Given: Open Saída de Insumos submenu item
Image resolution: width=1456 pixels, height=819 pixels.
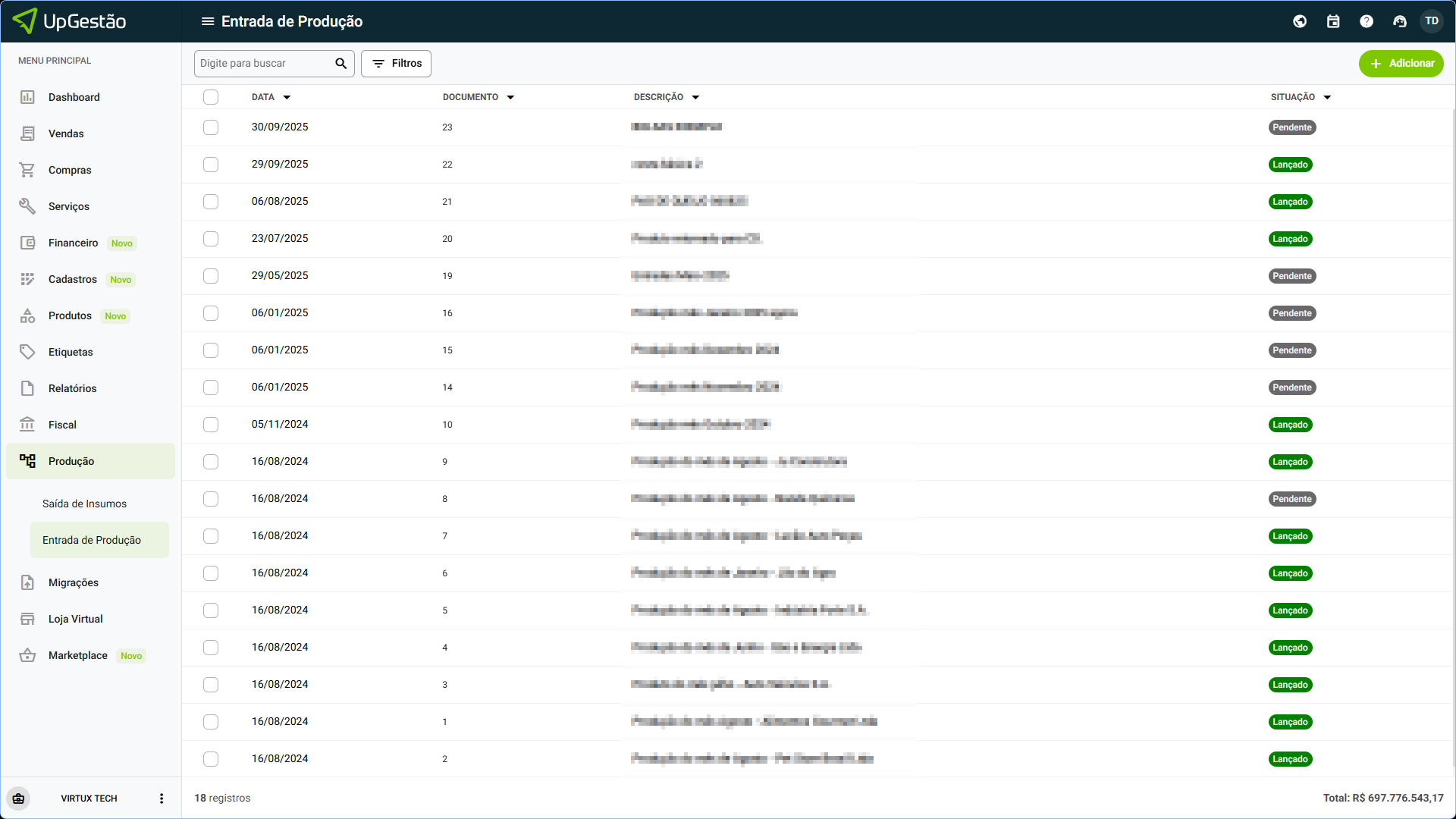Looking at the screenshot, I should [x=84, y=504].
